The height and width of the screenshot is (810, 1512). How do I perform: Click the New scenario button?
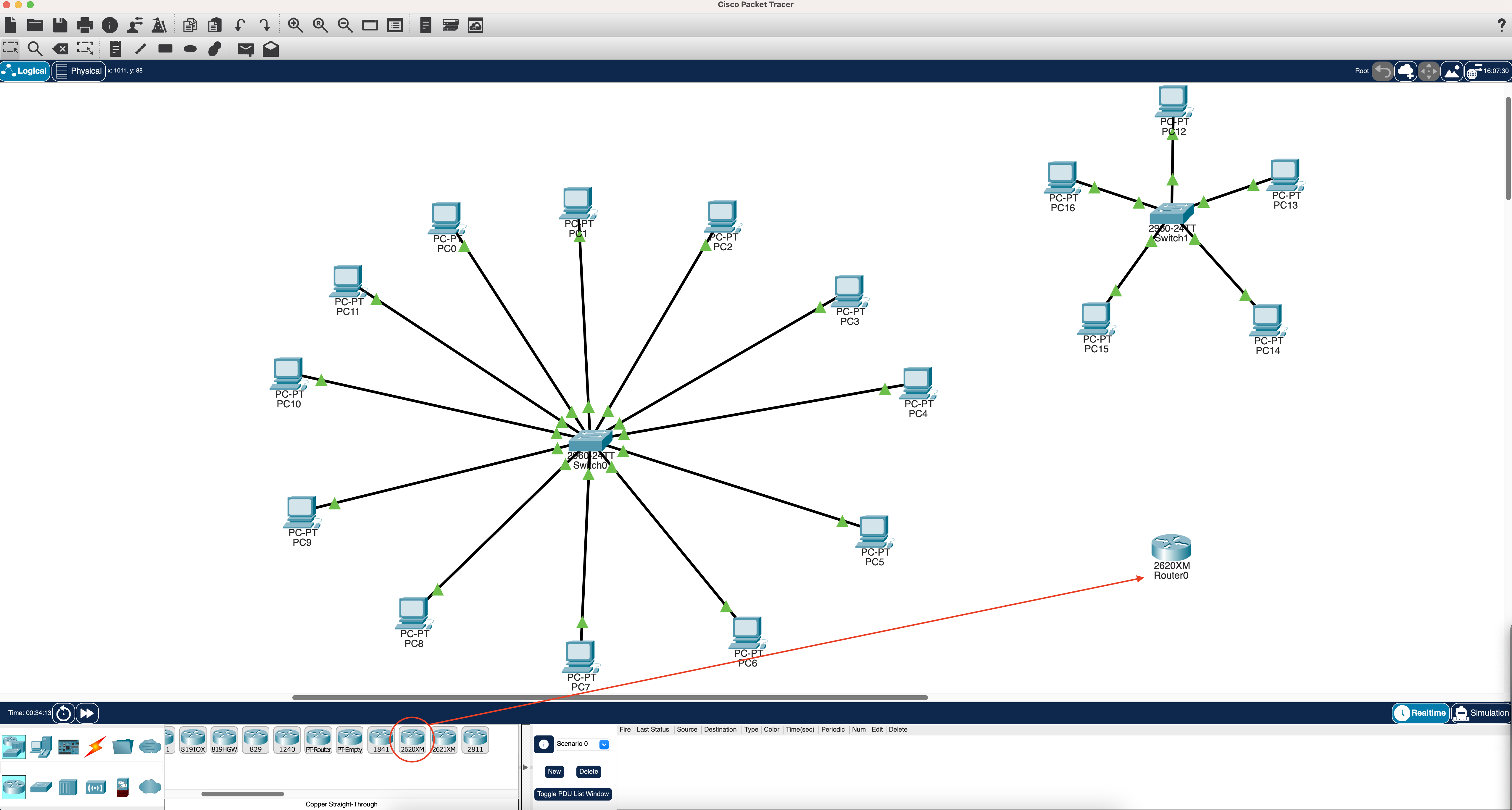(x=554, y=771)
